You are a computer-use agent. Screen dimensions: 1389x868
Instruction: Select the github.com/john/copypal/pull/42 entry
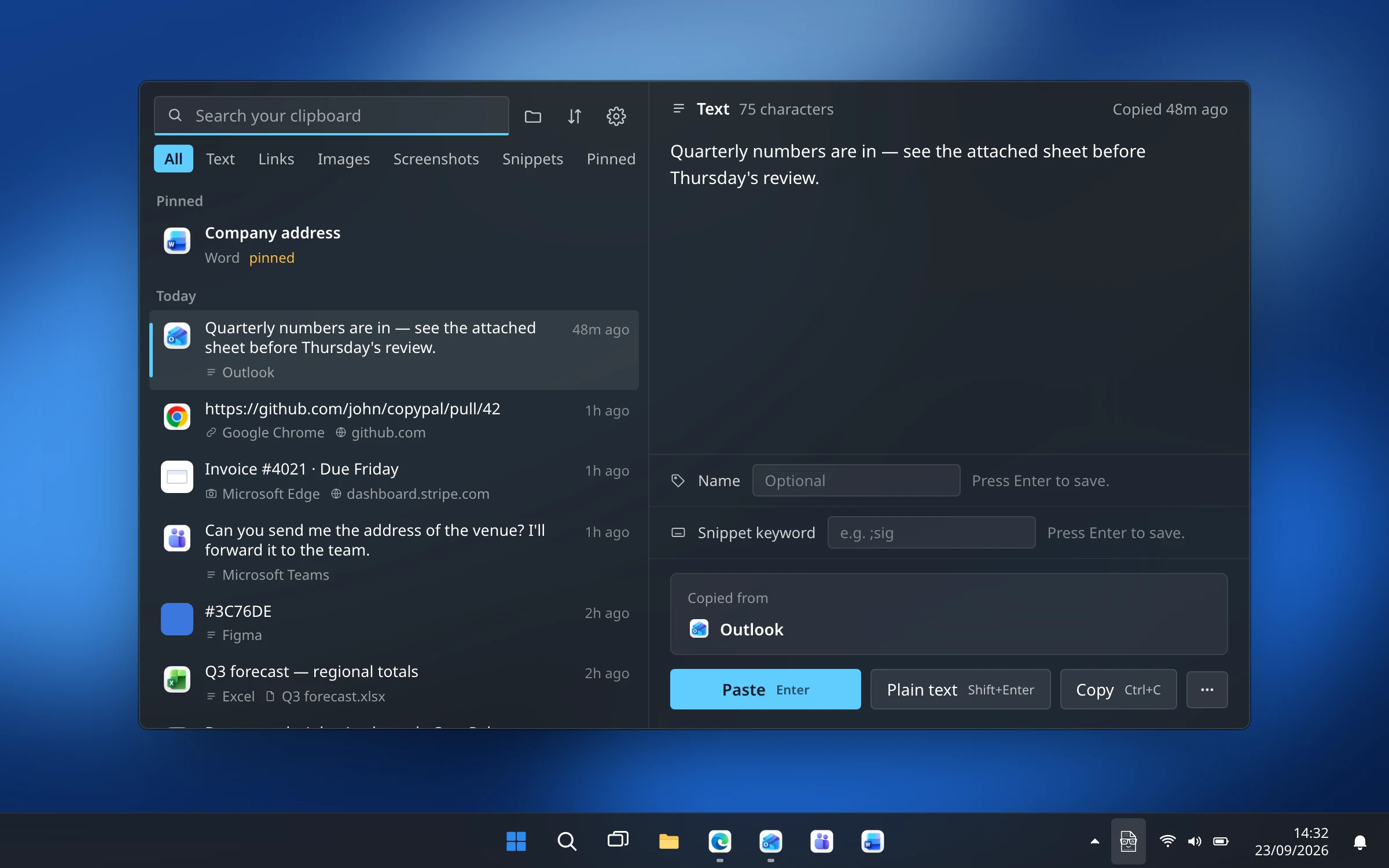(394, 421)
